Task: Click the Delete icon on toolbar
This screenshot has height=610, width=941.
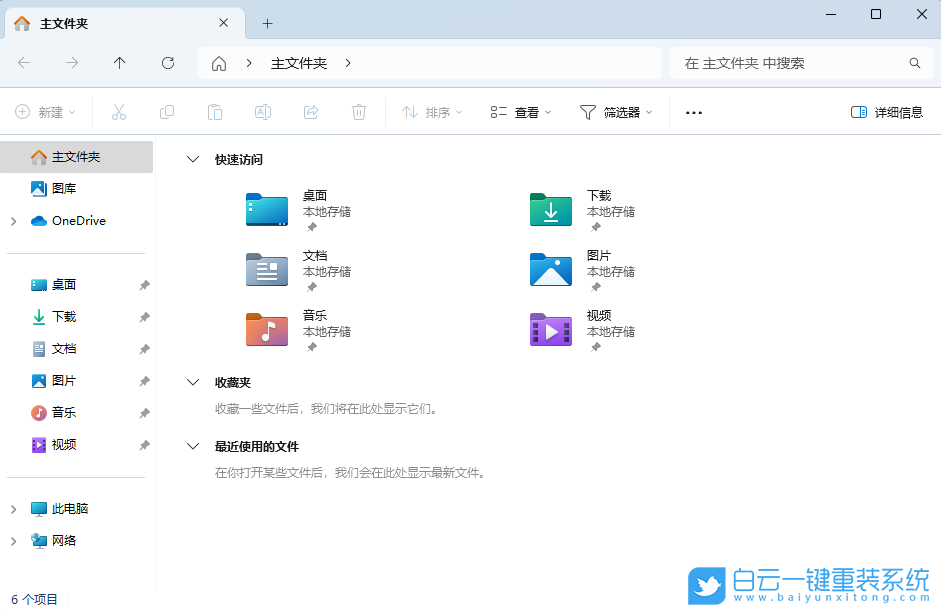Action: [x=359, y=112]
